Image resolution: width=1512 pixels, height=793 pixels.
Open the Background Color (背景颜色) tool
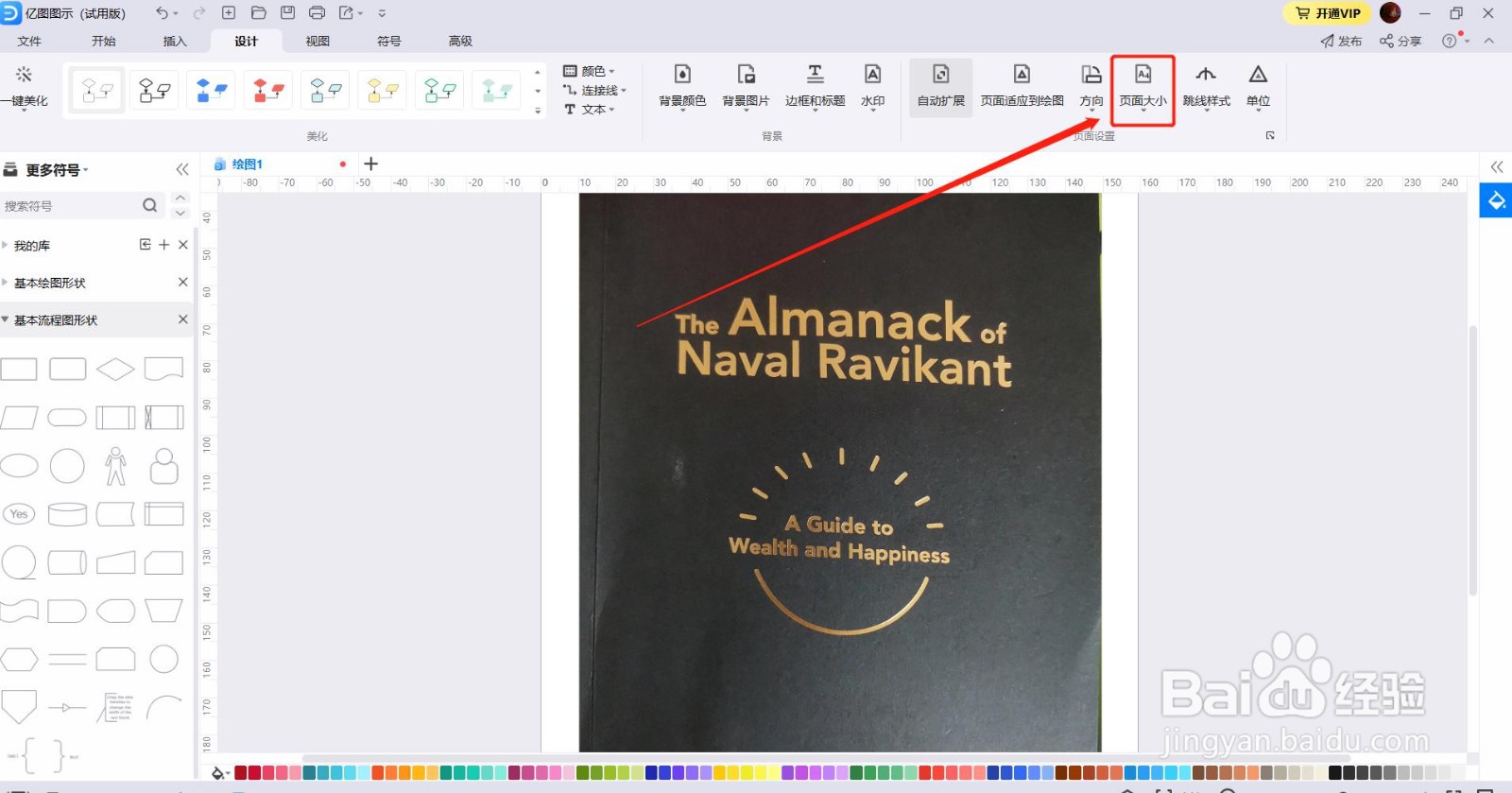[682, 87]
